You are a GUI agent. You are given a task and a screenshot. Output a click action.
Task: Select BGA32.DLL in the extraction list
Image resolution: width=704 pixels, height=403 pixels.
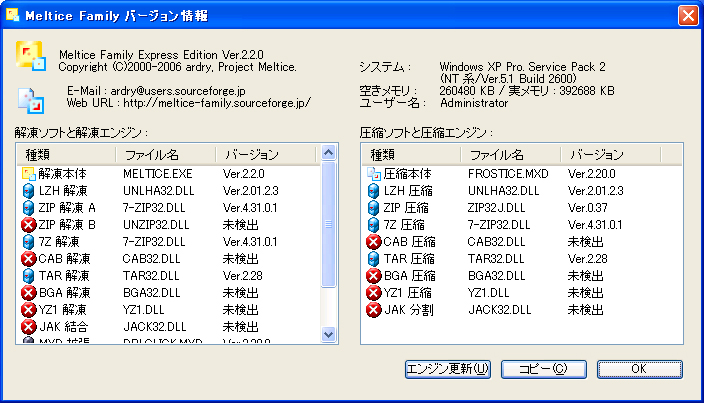pos(151,293)
